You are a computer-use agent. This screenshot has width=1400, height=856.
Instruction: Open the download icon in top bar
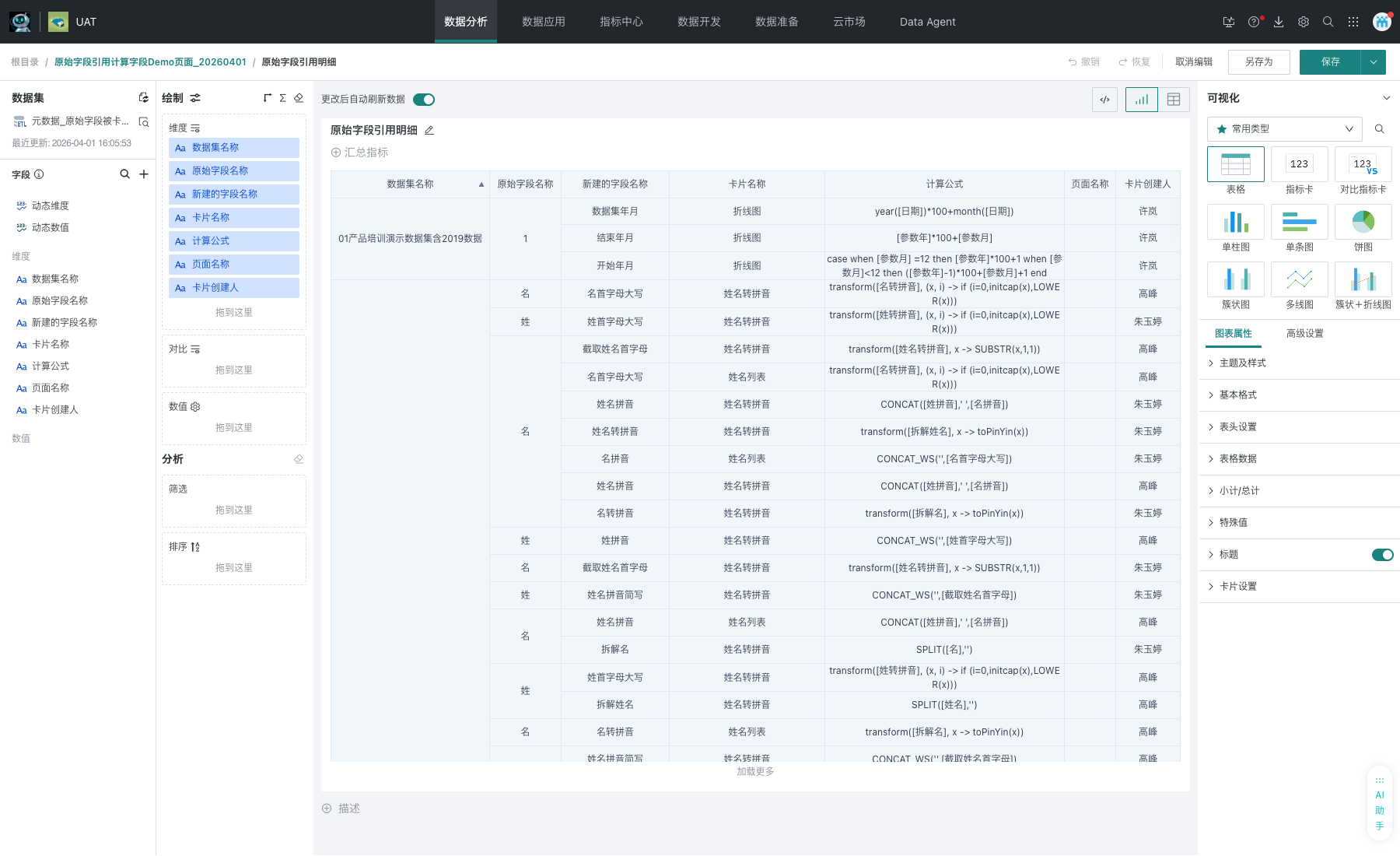coord(1279,22)
